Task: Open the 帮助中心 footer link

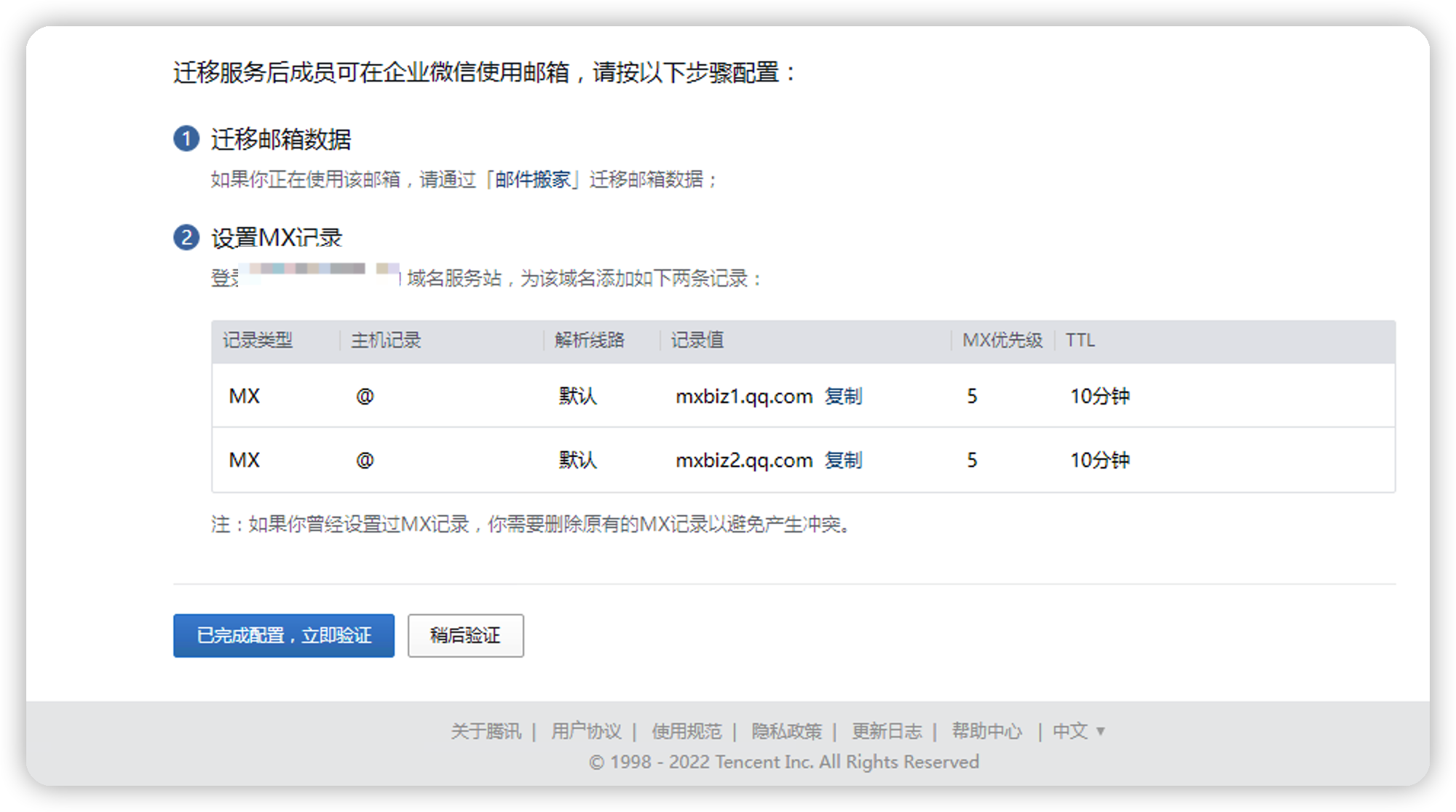Action: pos(986,731)
